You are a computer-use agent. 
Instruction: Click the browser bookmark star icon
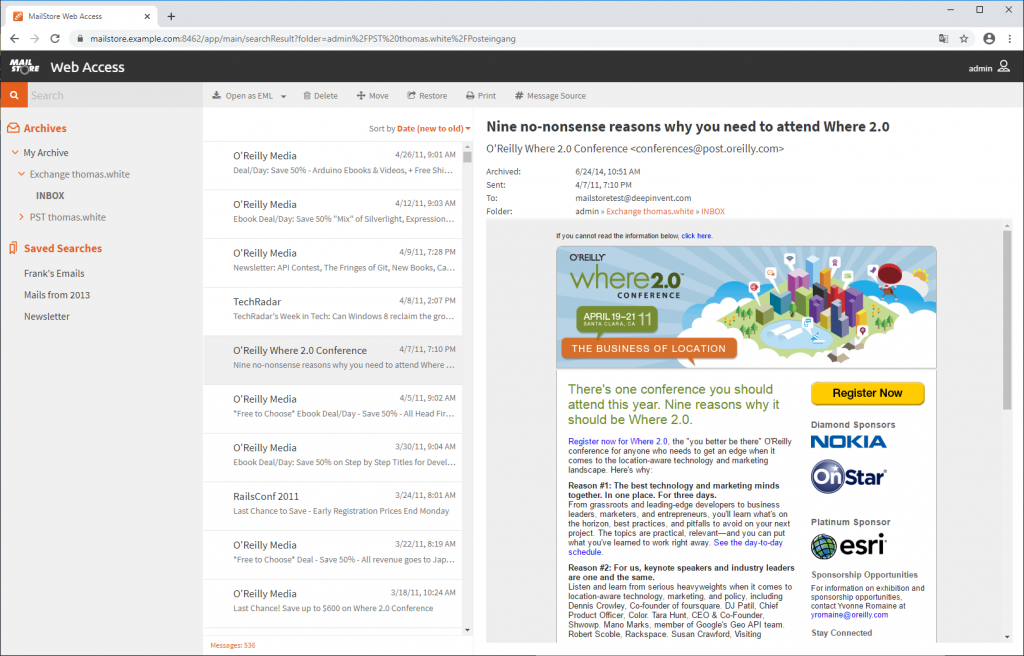963,39
